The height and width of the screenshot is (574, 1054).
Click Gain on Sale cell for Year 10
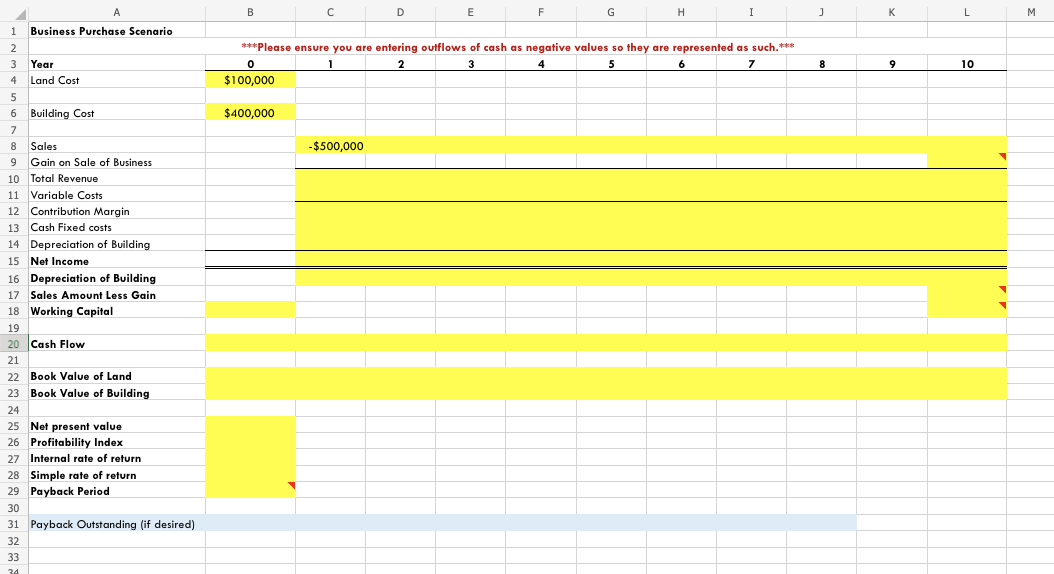click(967, 162)
